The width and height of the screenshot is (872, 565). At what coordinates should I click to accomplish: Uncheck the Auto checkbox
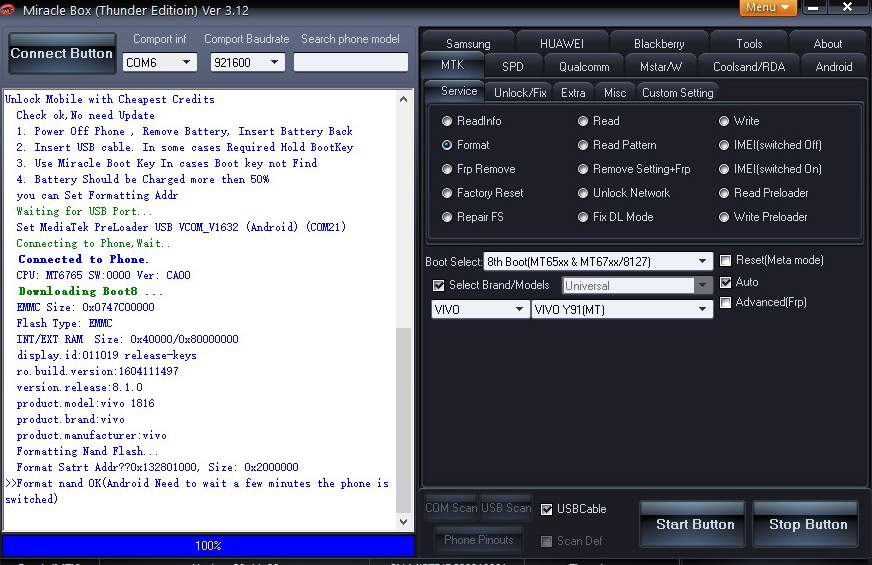tap(725, 282)
